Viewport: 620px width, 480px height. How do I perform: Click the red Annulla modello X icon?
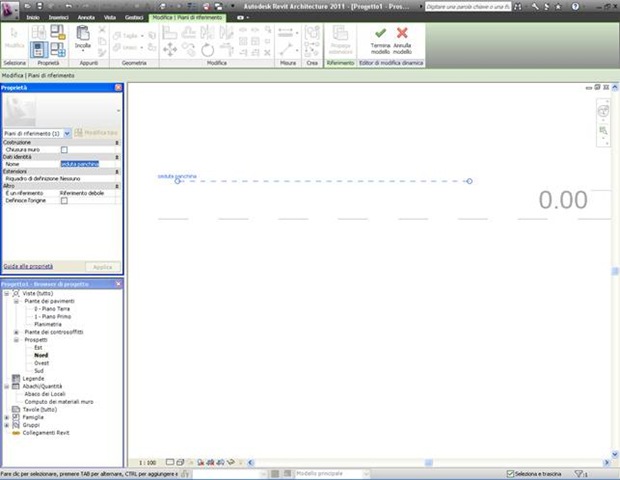402,33
